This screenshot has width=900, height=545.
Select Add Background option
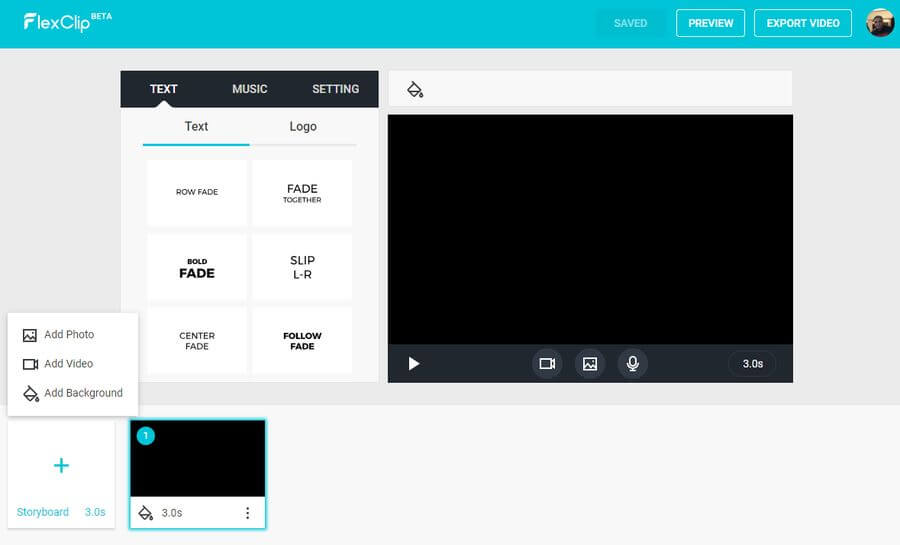click(83, 393)
